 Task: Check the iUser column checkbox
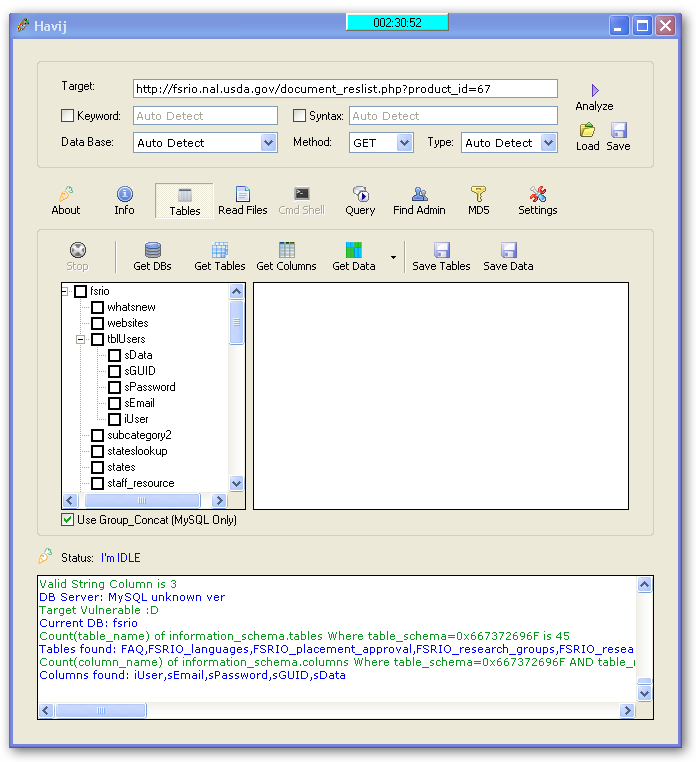click(x=115, y=419)
